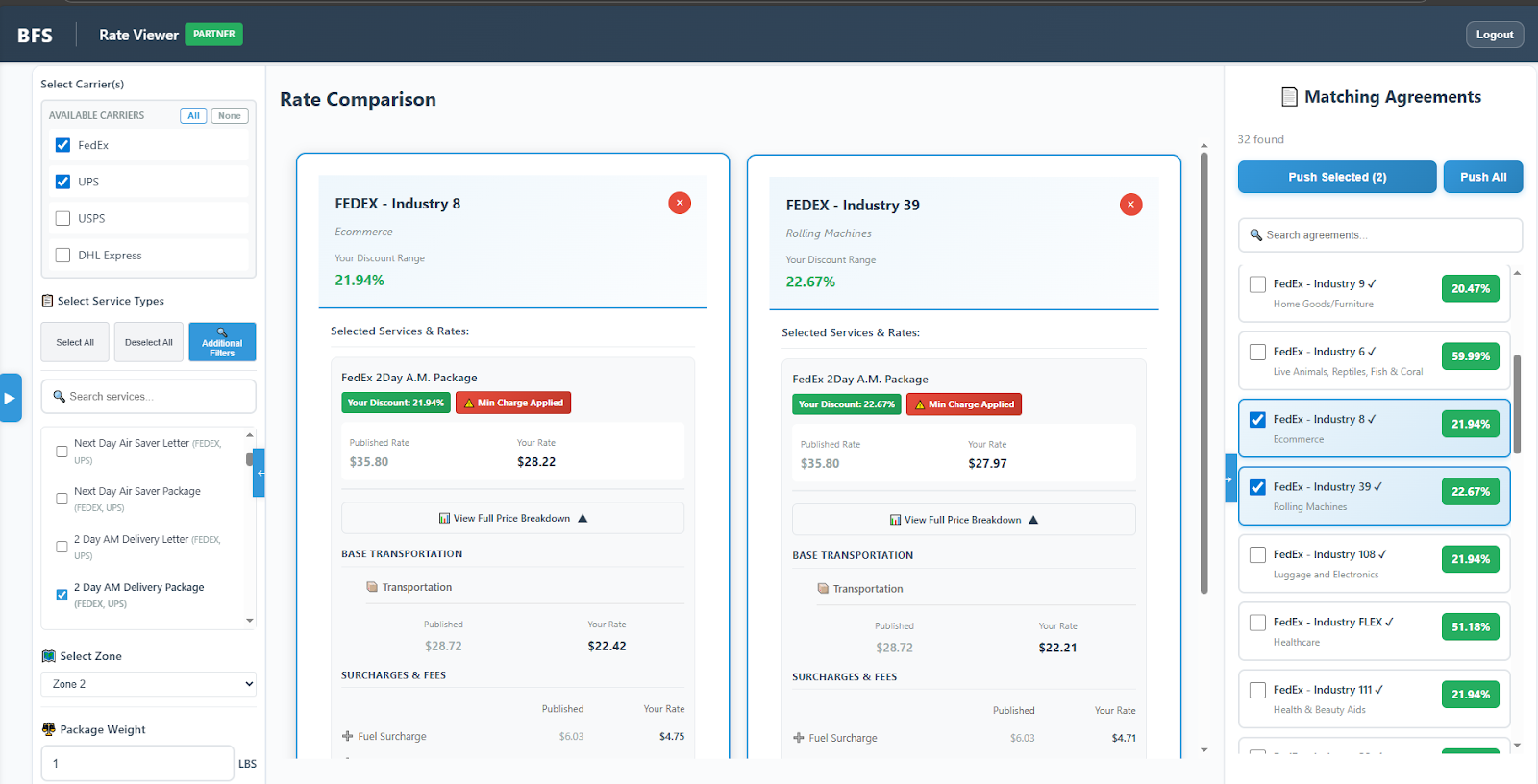Select All available carriers
The width and height of the screenshot is (1538, 784).
[193, 116]
